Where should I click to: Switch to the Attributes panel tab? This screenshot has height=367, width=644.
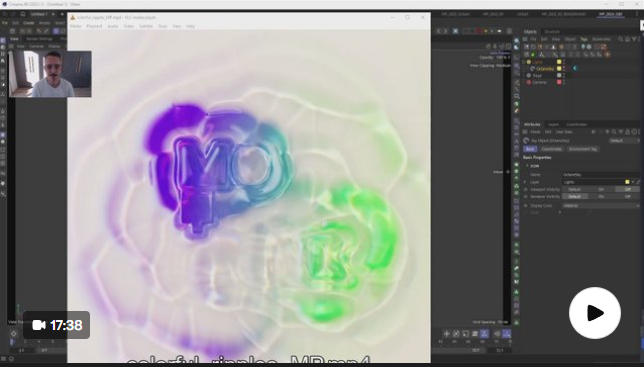click(x=532, y=124)
